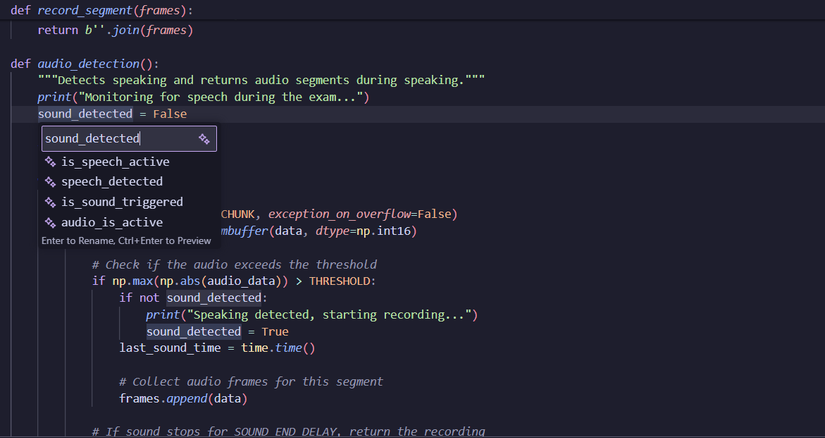Image resolution: width=825 pixels, height=438 pixels.
Task: Focus the sound_detected rename text field
Action: click(115, 139)
